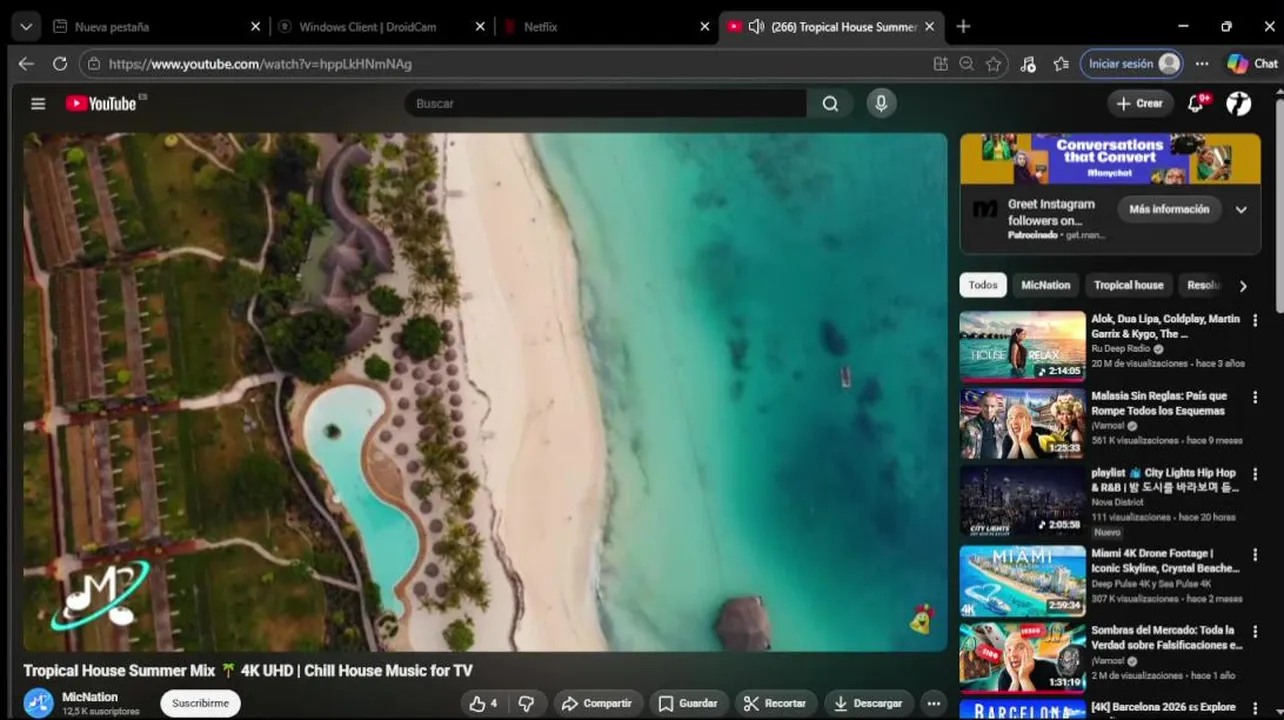Open options for Malasia Sin Reglas video
The width and height of the screenshot is (1284, 720).
1255,397
